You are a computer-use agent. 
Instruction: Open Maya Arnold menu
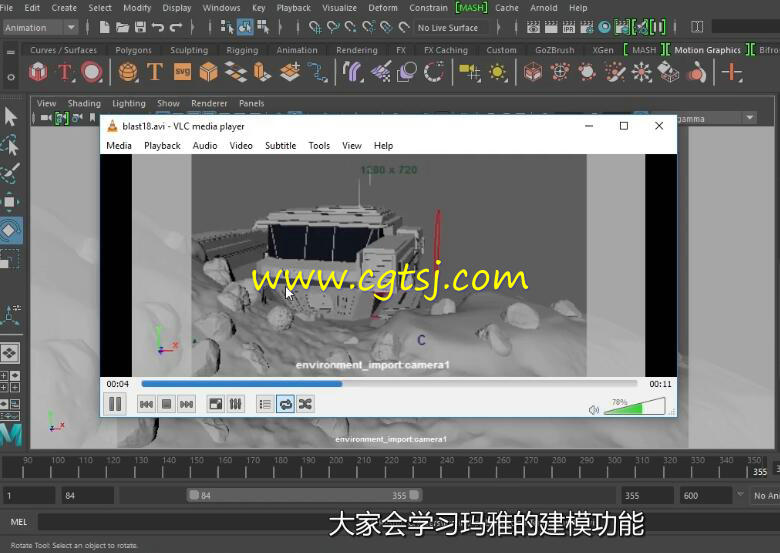[x=544, y=8]
